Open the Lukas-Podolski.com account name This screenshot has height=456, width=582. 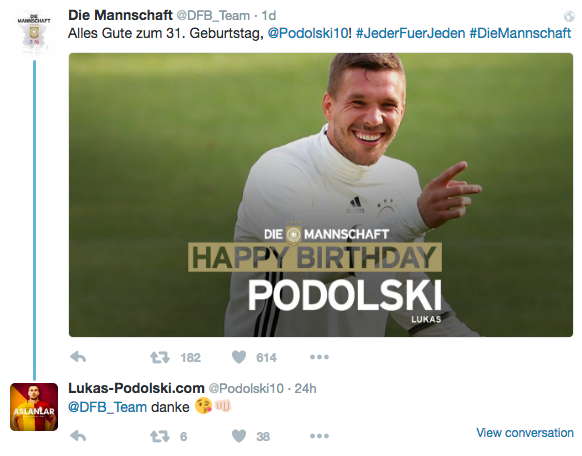pos(136,388)
